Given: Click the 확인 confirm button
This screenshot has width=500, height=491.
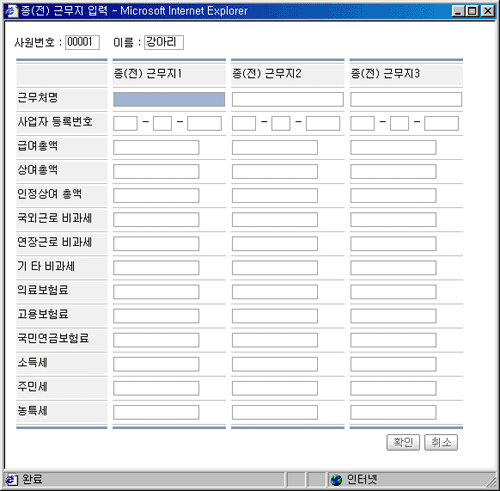Looking at the screenshot, I should 403,442.
